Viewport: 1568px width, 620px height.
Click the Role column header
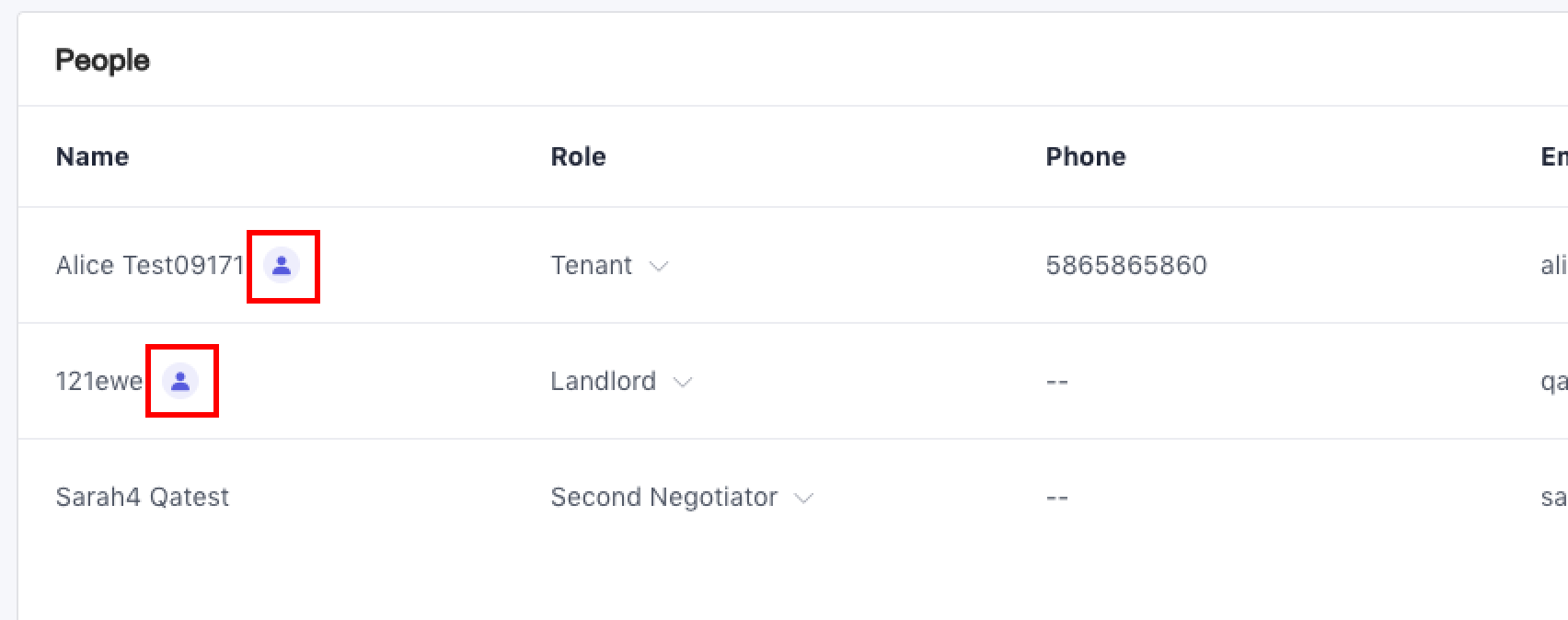(x=578, y=156)
